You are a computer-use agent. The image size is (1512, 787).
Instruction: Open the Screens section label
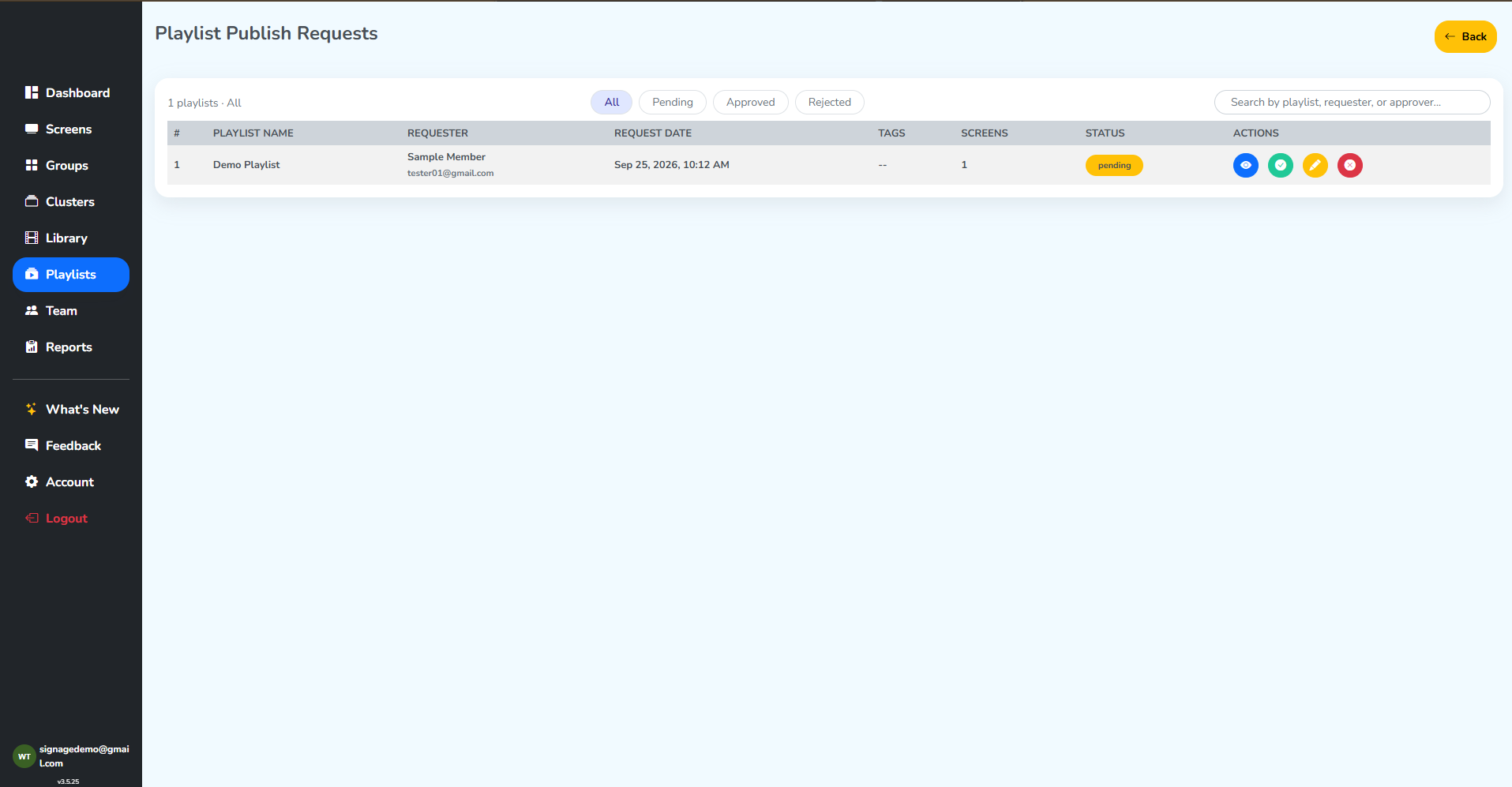point(69,129)
